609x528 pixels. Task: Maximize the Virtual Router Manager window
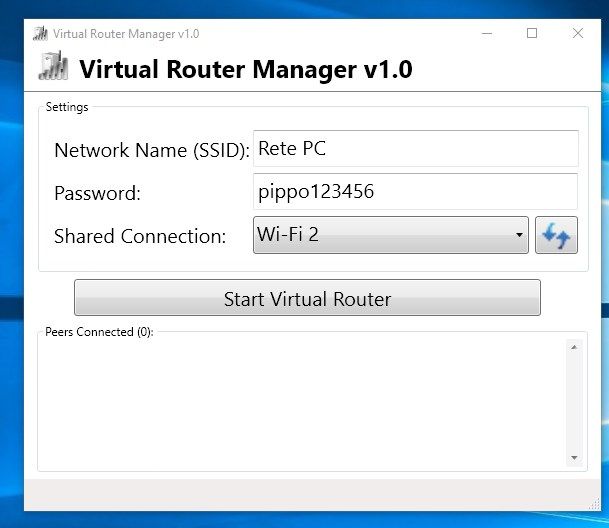coord(532,33)
